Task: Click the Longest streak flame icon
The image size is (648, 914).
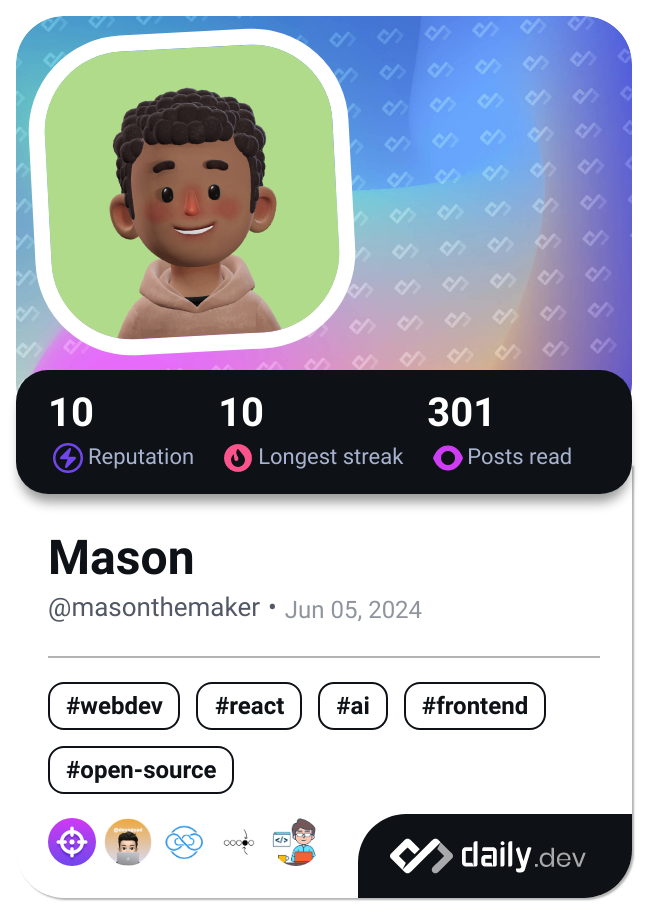Action: [x=237, y=458]
